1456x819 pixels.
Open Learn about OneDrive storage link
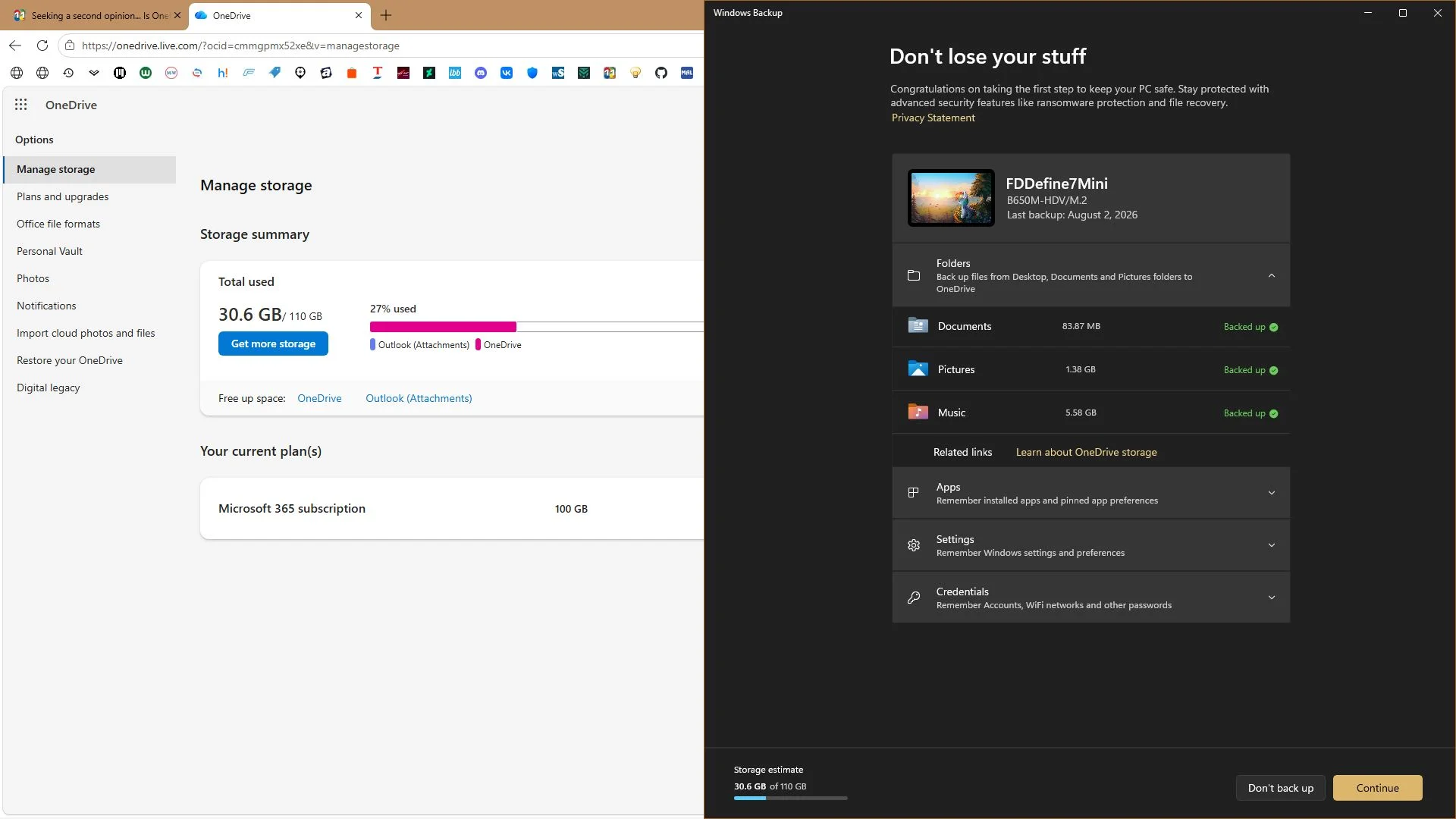1086,452
